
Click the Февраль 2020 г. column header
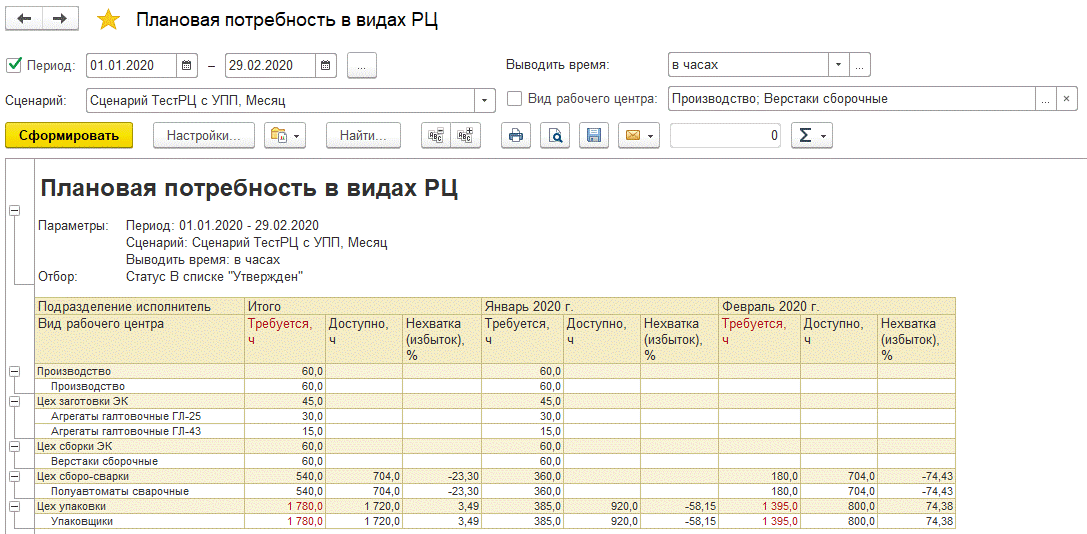(x=837, y=307)
